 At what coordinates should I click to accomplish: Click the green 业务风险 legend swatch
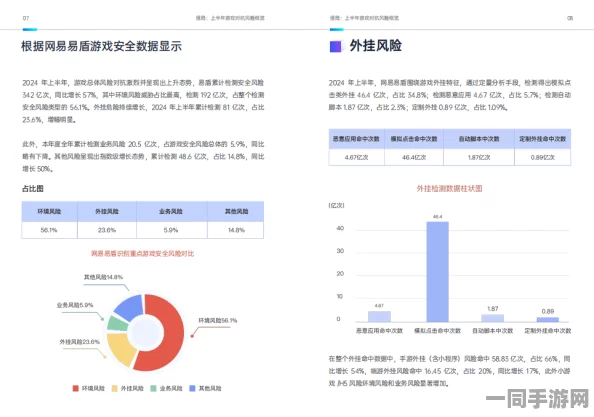153,388
